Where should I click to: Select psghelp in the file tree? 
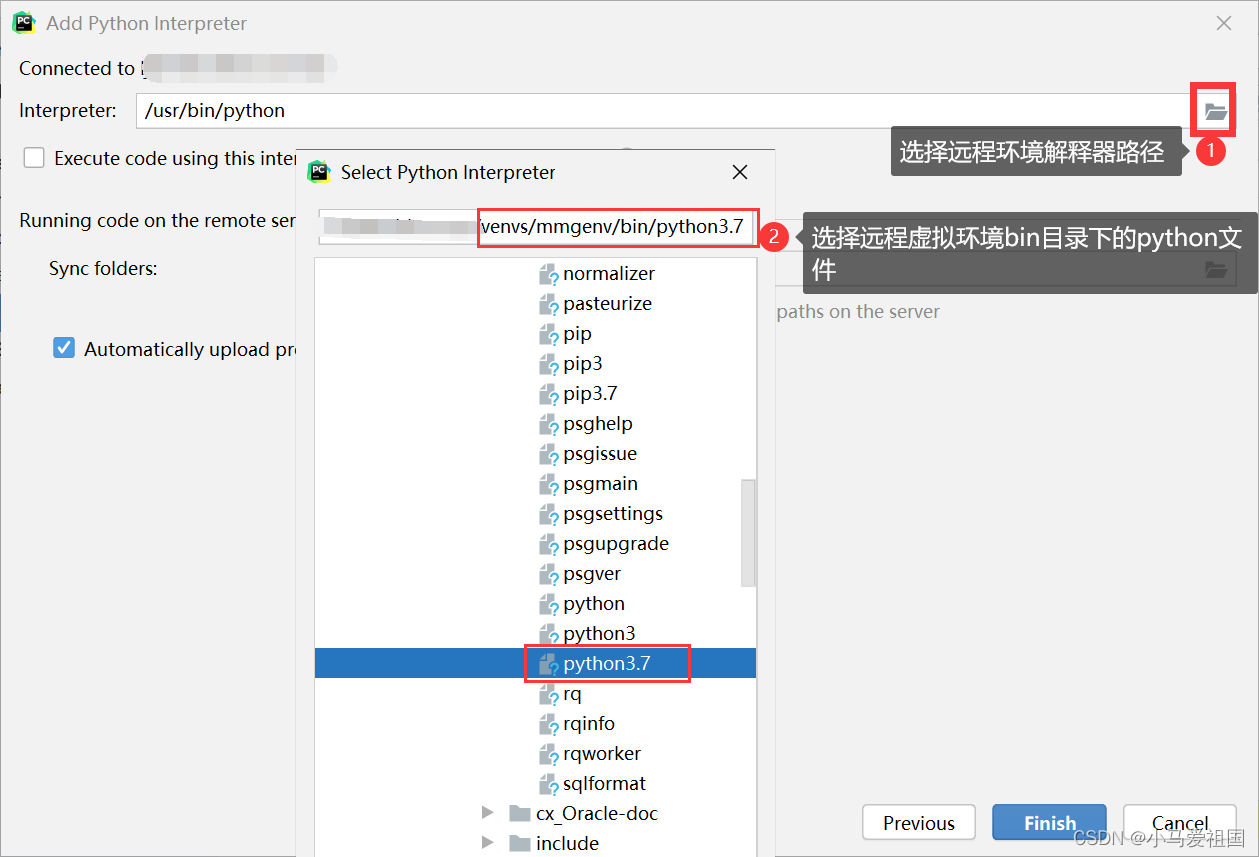598,424
